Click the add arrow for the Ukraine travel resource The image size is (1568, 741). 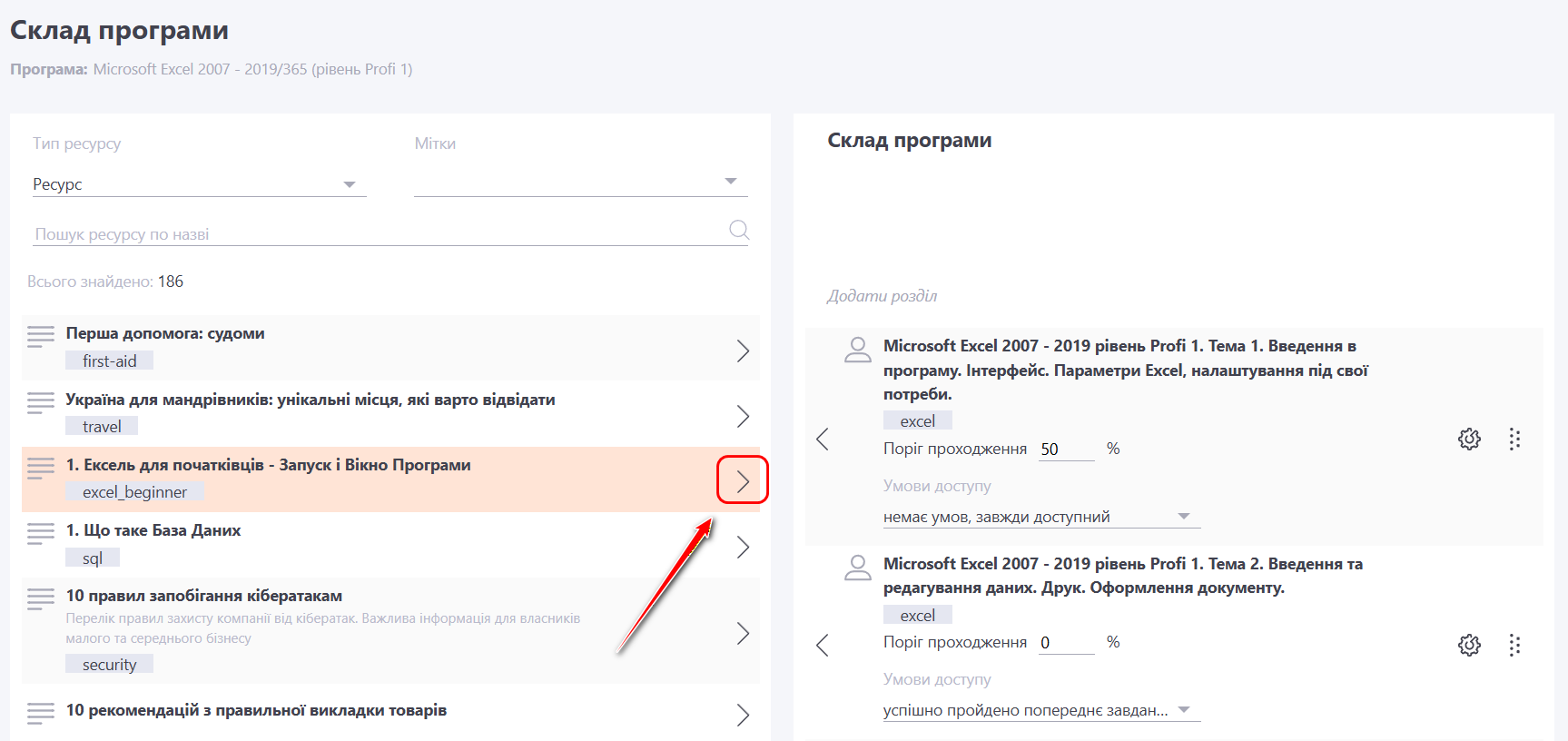tap(743, 416)
